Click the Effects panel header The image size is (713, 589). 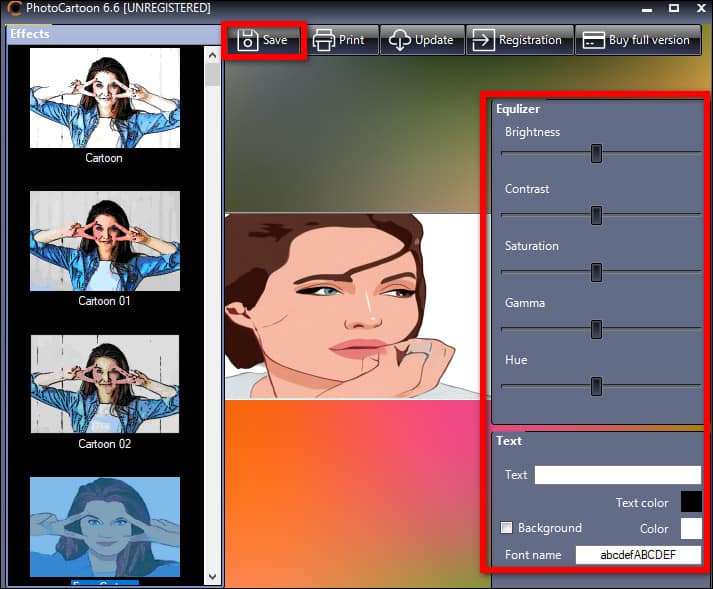(x=114, y=34)
